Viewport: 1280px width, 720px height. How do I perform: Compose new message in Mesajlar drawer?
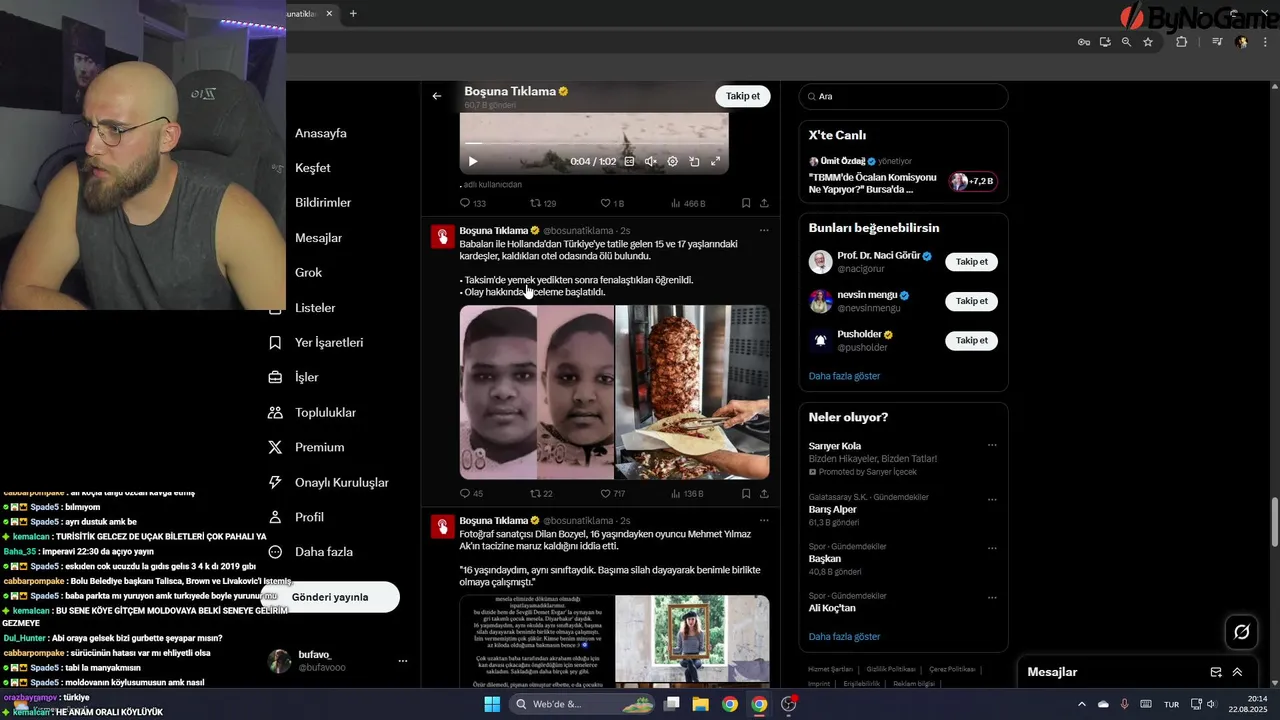1216,672
